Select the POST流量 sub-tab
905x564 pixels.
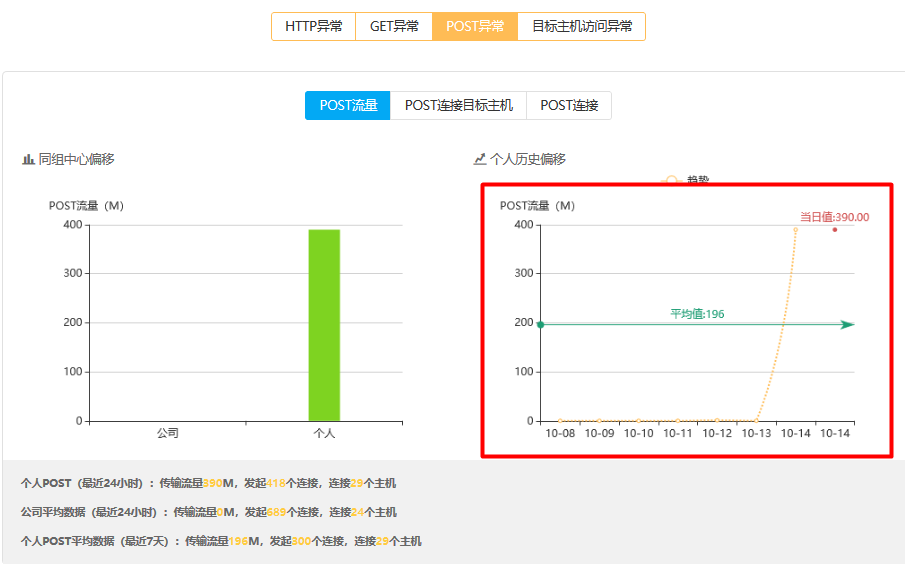tap(348, 106)
